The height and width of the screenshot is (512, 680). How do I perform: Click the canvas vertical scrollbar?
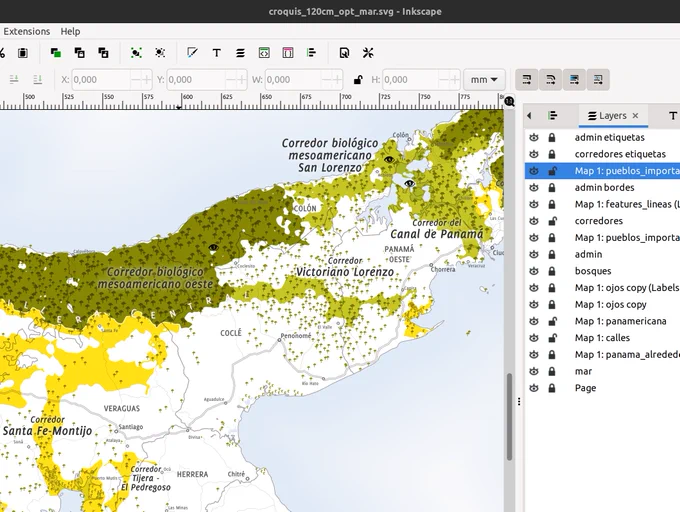510,416
